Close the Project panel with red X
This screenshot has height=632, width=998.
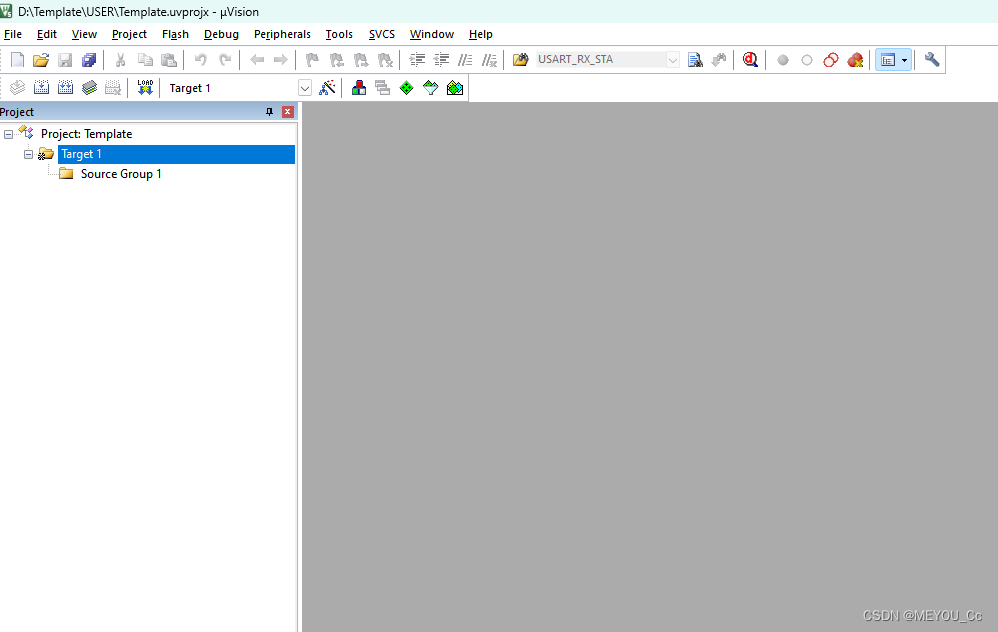click(288, 112)
